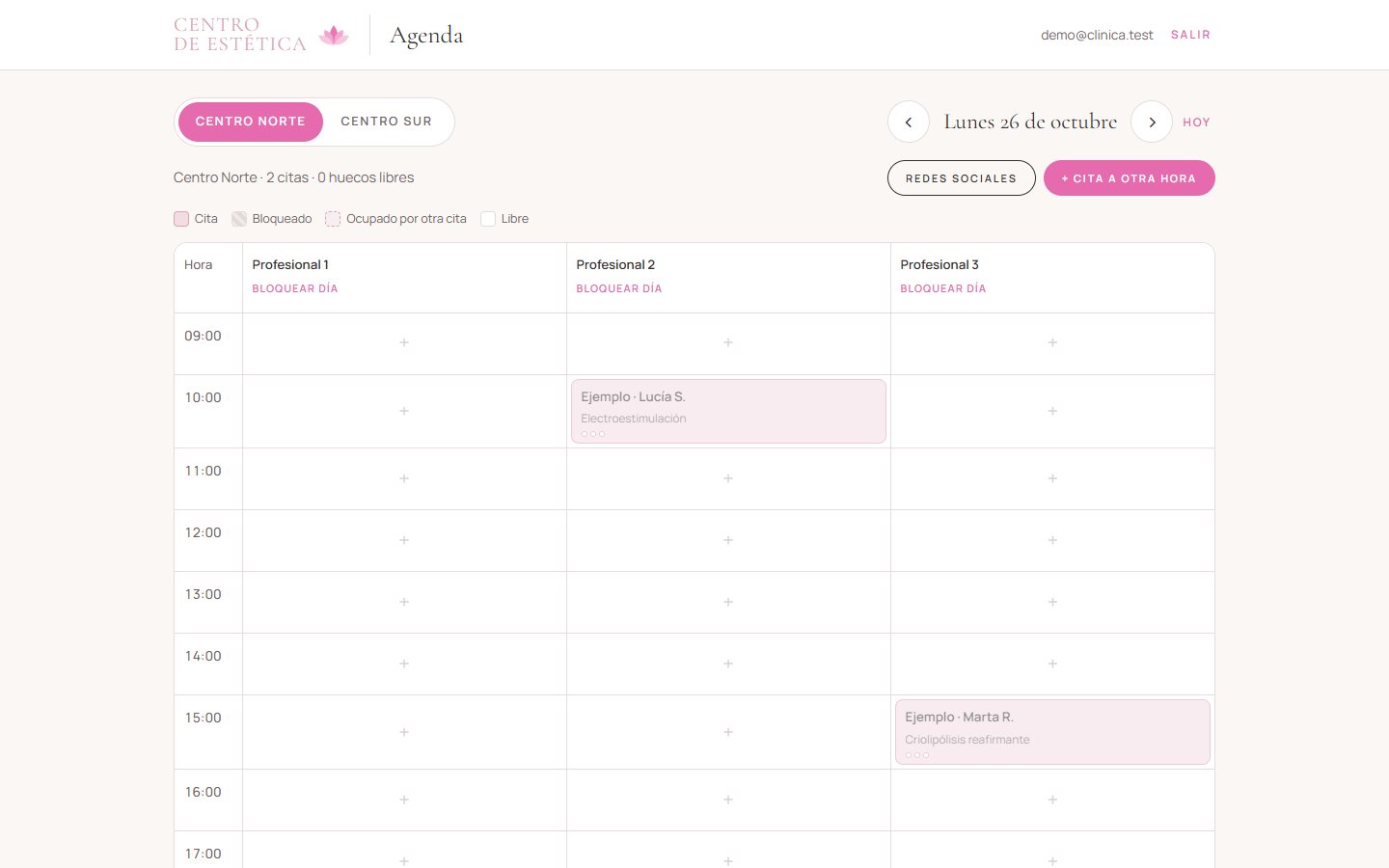The width and height of the screenshot is (1389, 868).
Task: Add appointment at 09:00 for Profesional 2
Action: [728, 343]
